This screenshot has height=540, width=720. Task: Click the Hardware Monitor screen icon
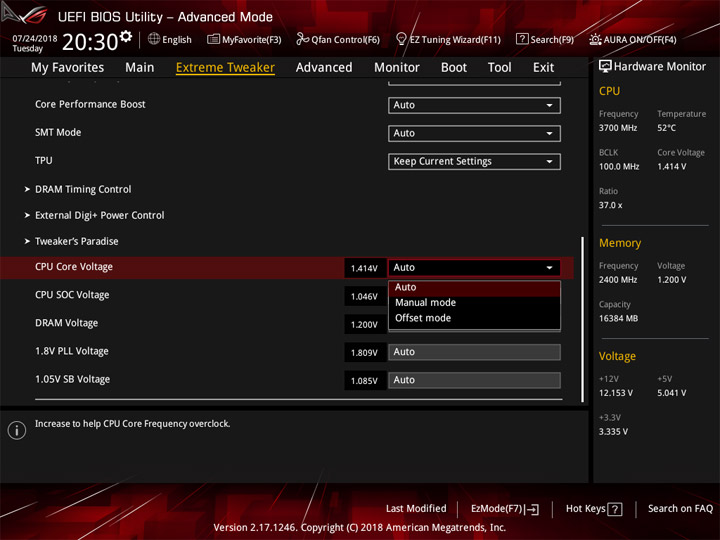coord(605,67)
